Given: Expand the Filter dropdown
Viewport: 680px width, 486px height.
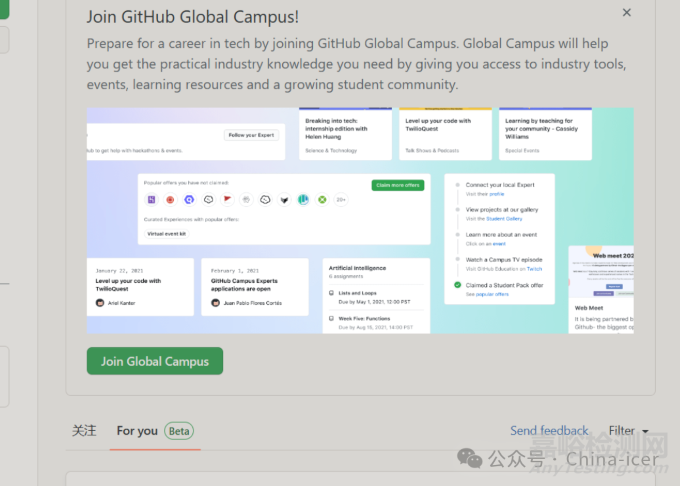Looking at the screenshot, I should 628,431.
